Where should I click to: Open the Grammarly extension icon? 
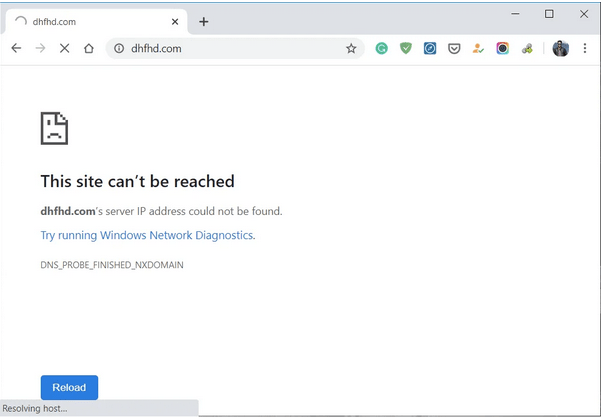pos(381,48)
